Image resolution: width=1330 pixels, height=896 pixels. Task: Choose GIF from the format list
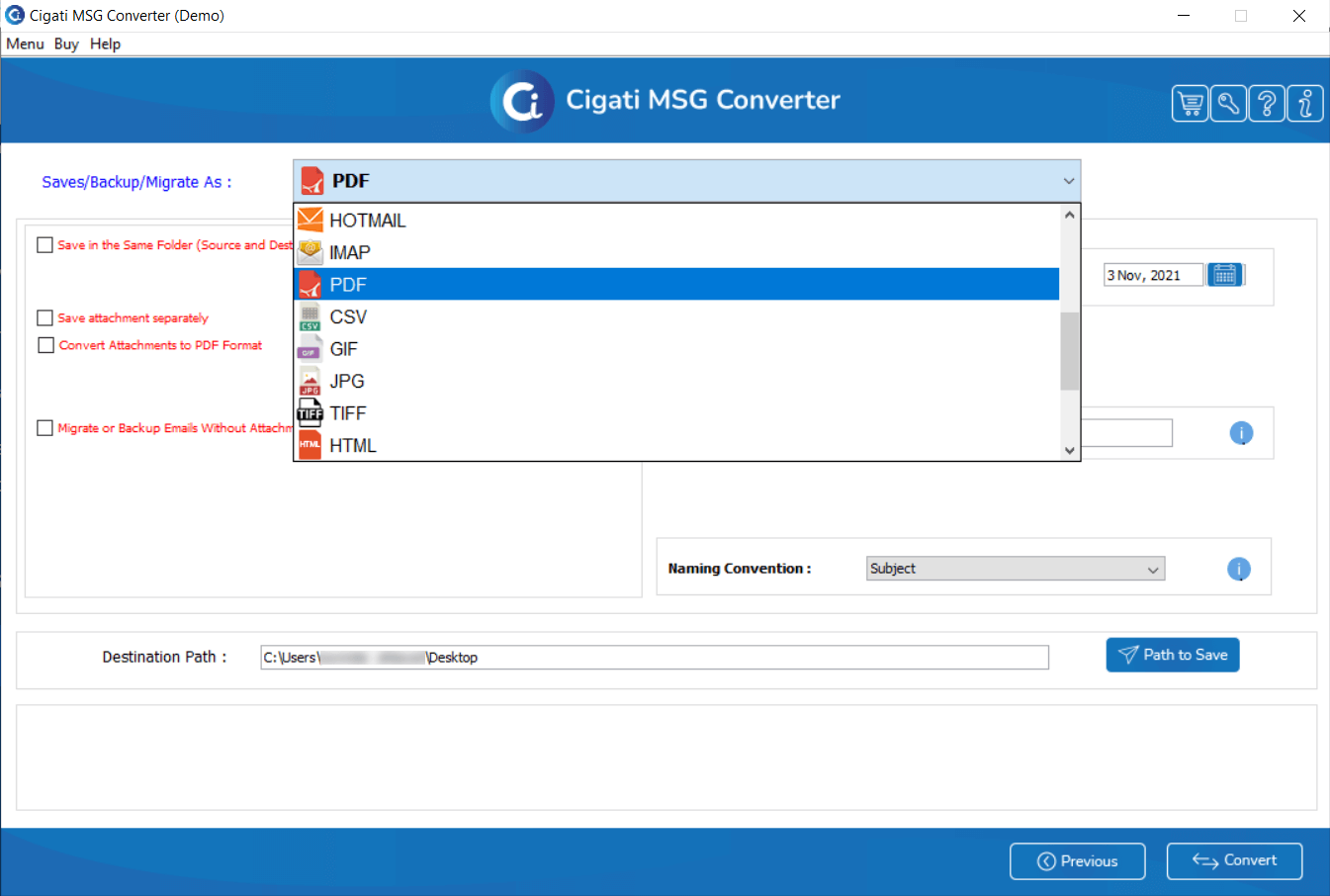coord(677,349)
